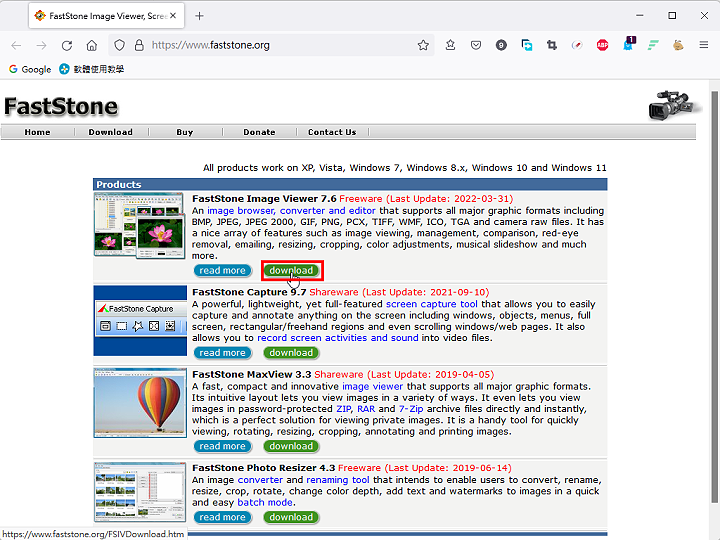Viewport: 720px width, 540px height.
Task: Open the Home menu item
Action: [x=37, y=132]
